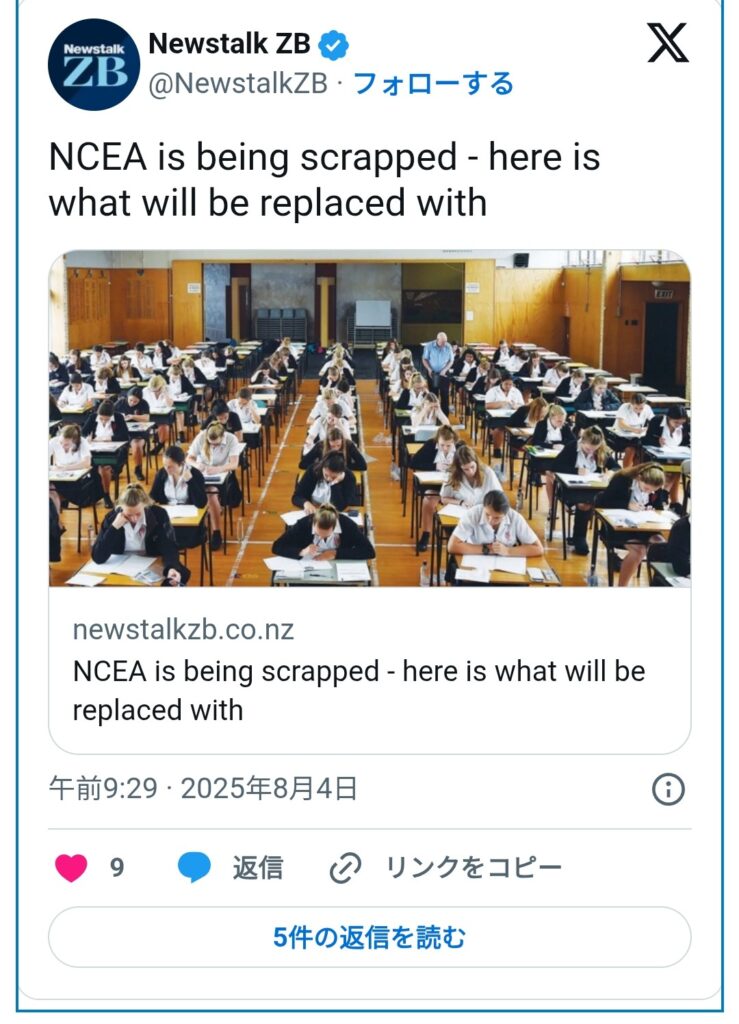Click the chain link copy icon
This screenshot has width=739, height=1024.
(x=345, y=868)
